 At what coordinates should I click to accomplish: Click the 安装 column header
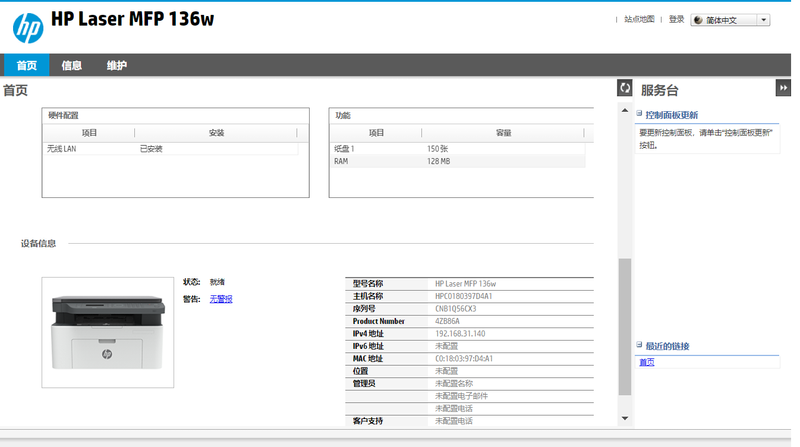(216, 133)
